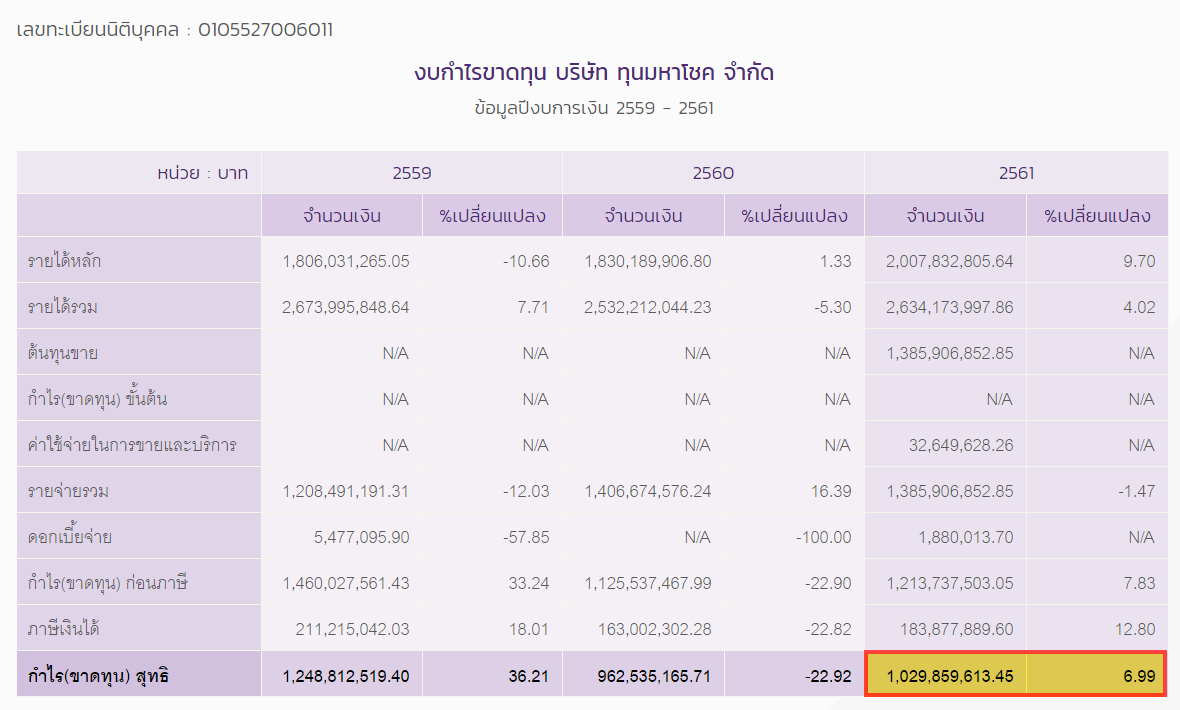Click value 1,830,189,906.80 in รายได้หลัก row

647,261
